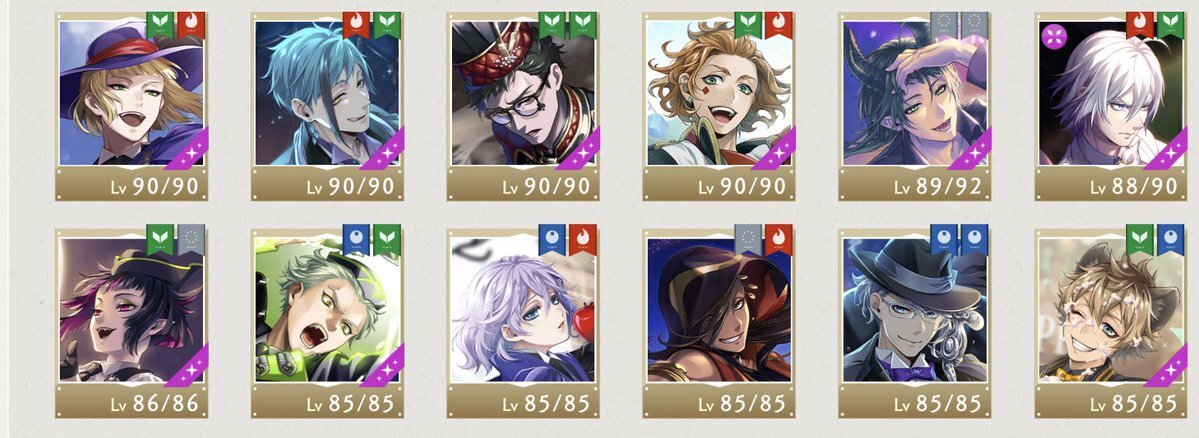Click the red fire icon on witch-hat card
The height and width of the screenshot is (438, 1199).
tap(191, 24)
